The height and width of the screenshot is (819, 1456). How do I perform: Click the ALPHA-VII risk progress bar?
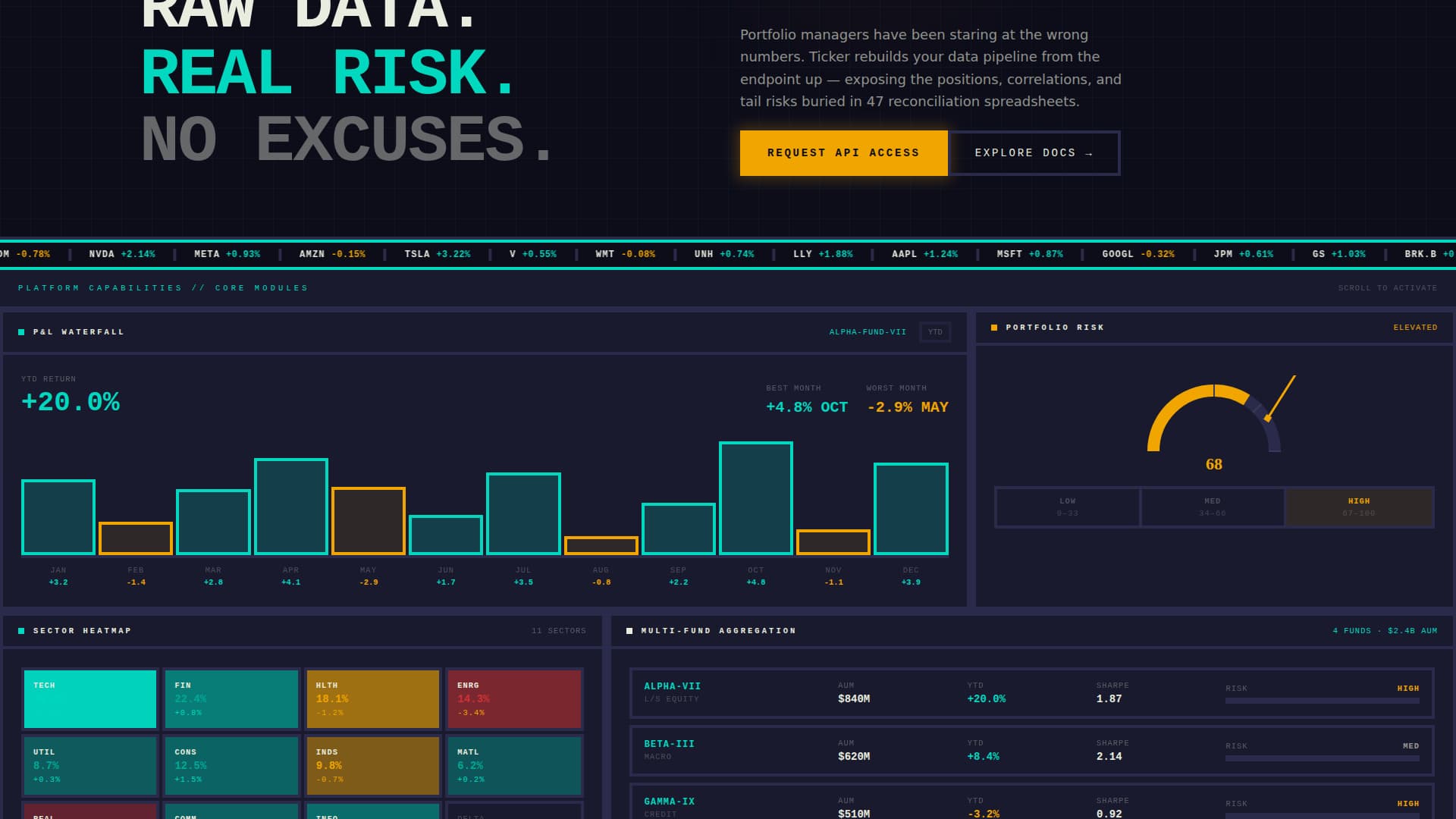1322,701
